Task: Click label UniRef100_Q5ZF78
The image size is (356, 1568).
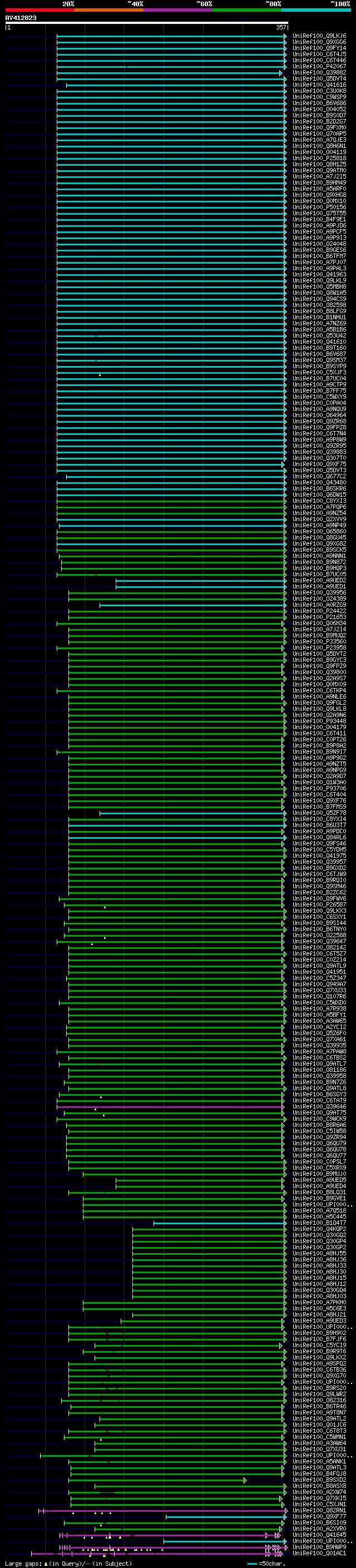Action: pos(319,813)
